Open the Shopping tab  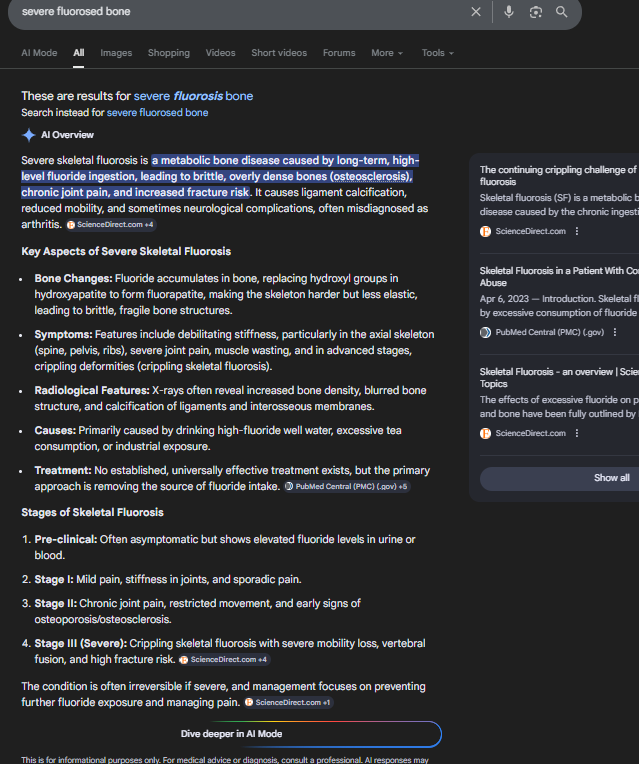click(x=169, y=53)
